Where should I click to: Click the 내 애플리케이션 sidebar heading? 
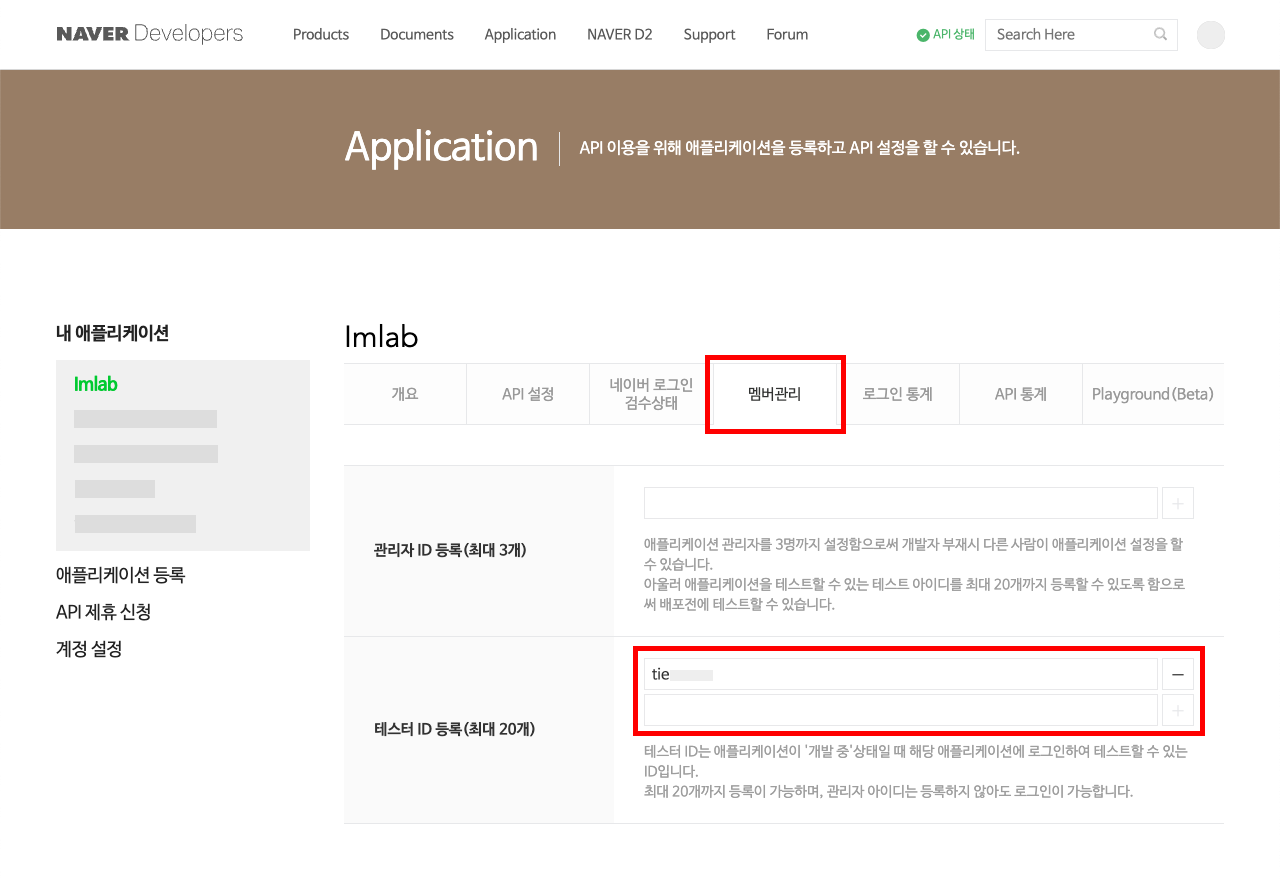tap(113, 333)
